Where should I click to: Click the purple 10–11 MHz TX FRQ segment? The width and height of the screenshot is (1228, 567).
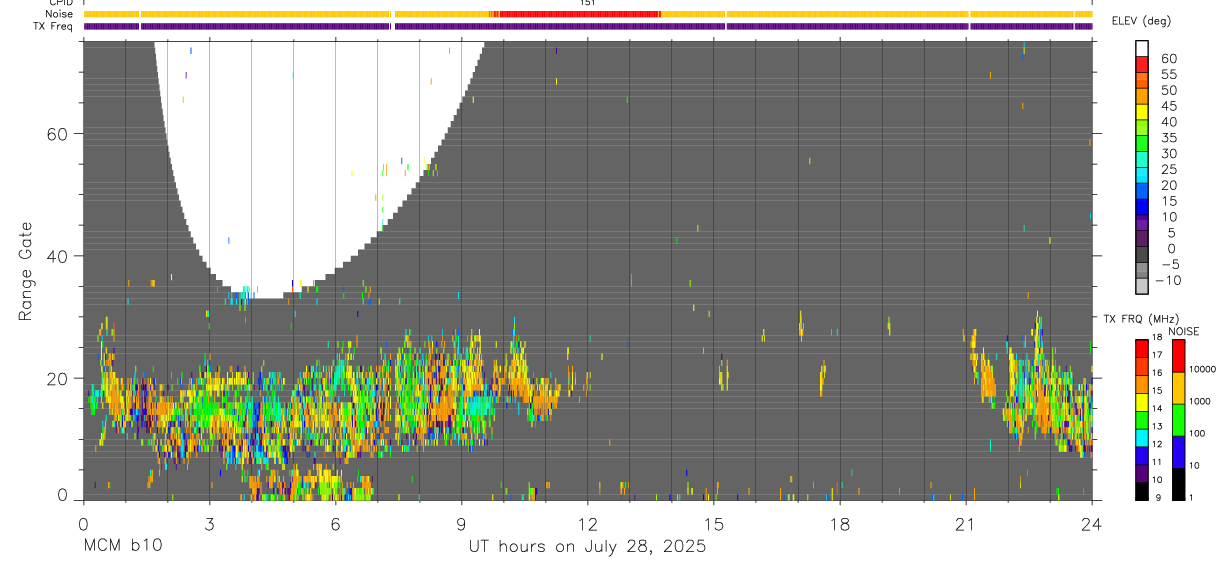[x=1141, y=473]
